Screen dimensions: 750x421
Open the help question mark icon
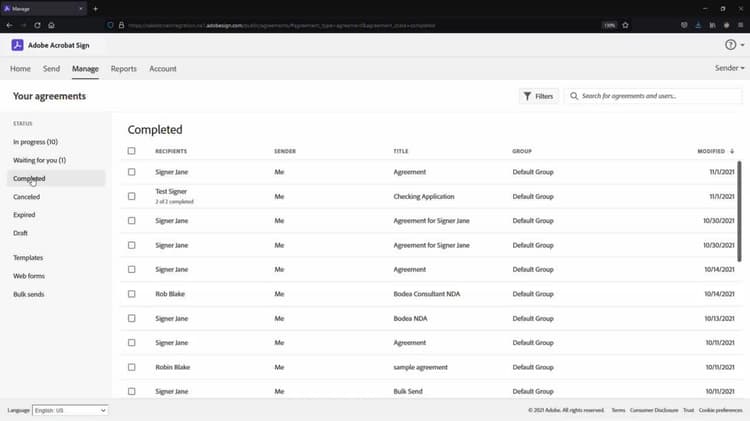[730, 44]
